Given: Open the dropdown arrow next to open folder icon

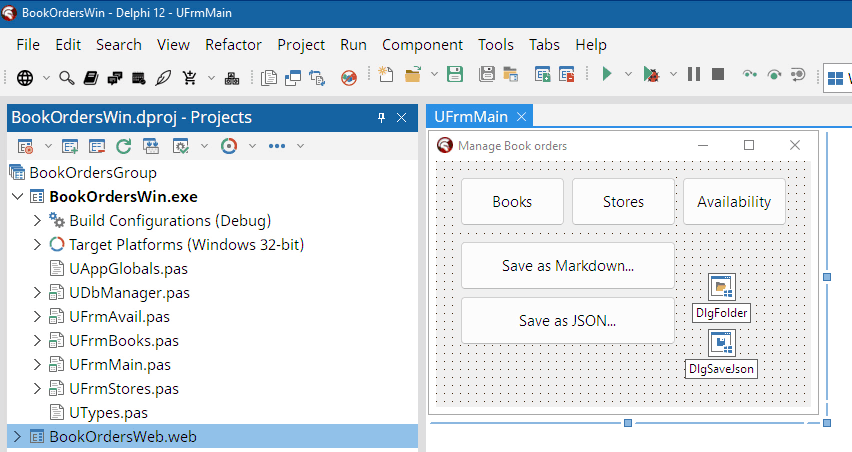Looking at the screenshot, I should click(x=434, y=74).
